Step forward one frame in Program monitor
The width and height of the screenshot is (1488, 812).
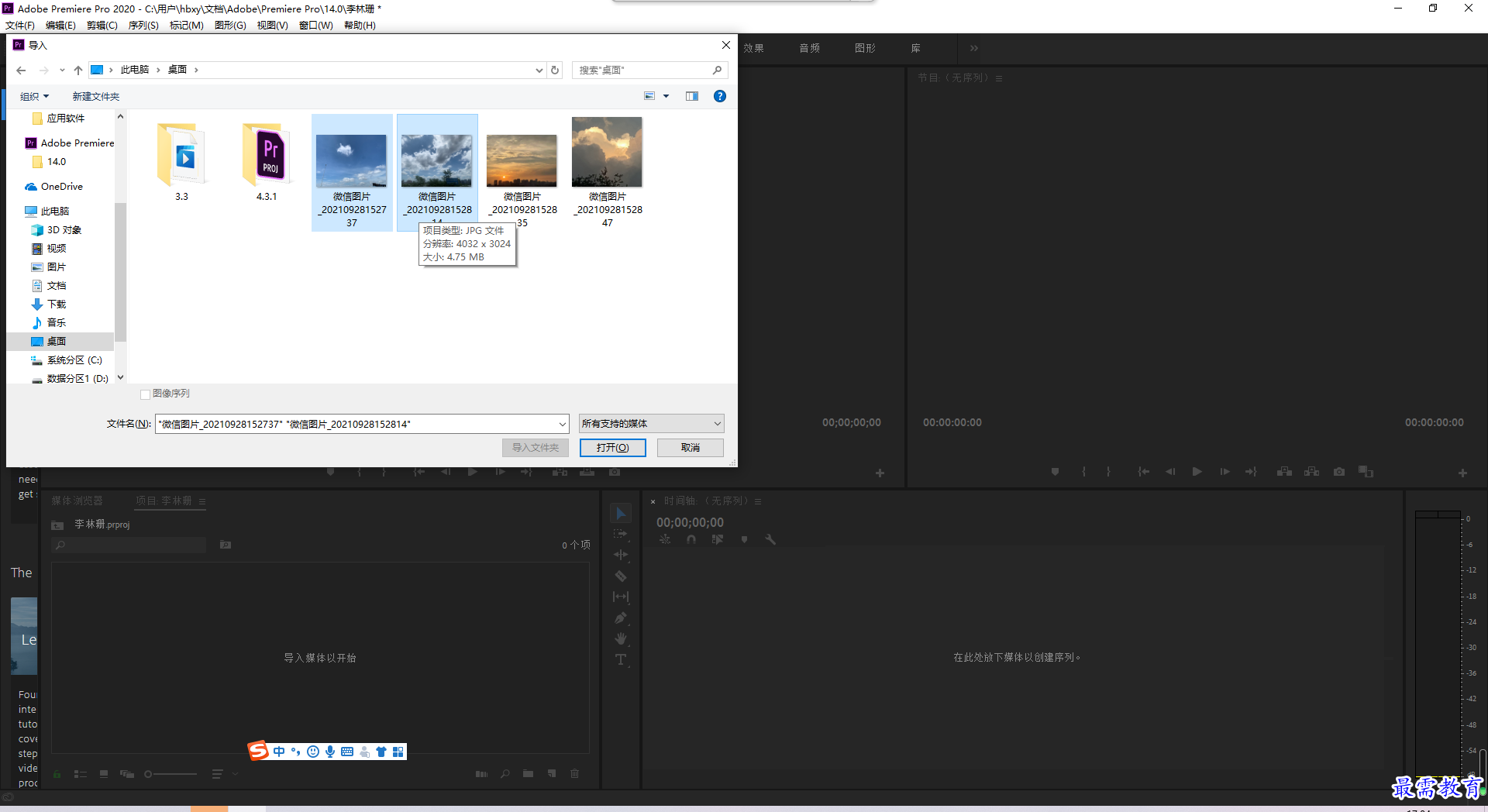coord(1224,472)
